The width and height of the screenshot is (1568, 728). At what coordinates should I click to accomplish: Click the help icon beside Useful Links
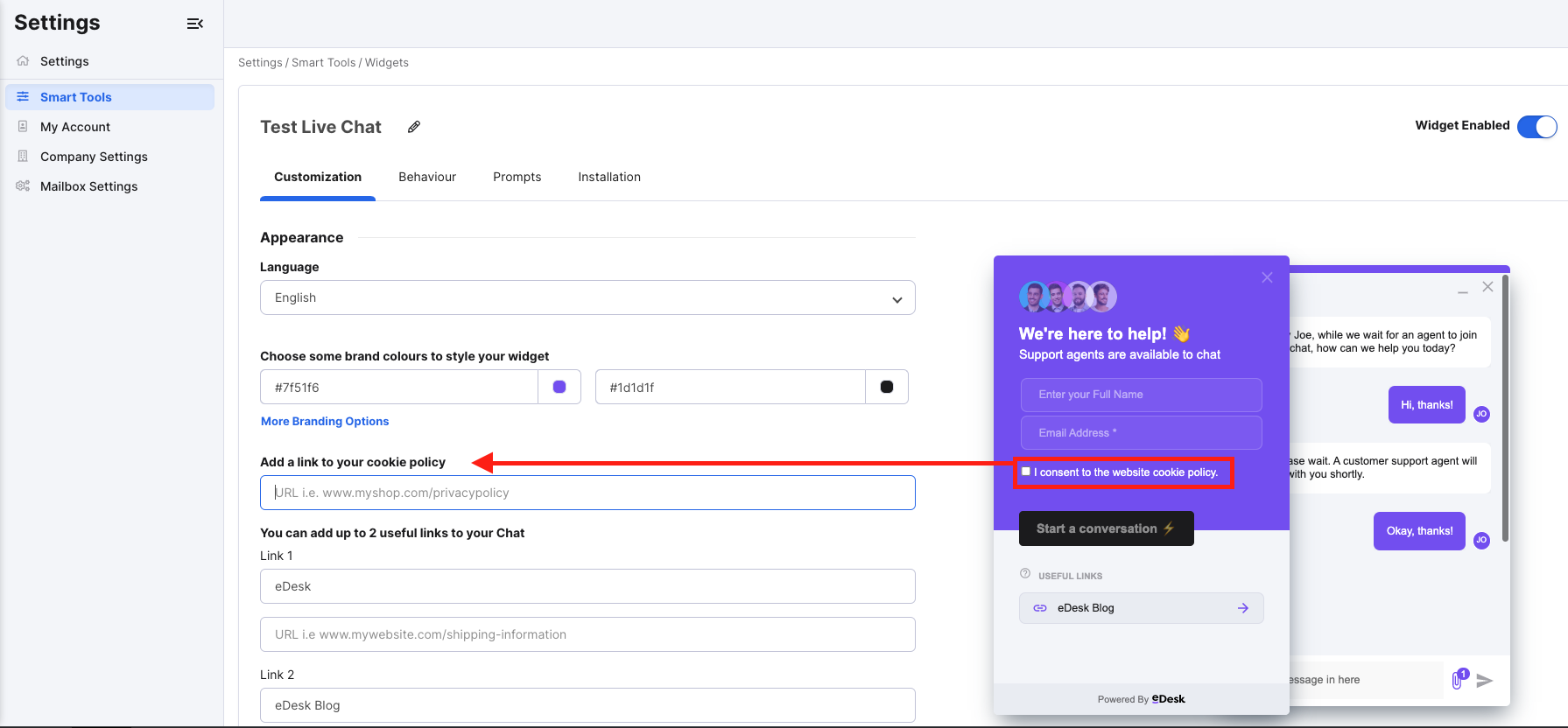coord(1025,574)
